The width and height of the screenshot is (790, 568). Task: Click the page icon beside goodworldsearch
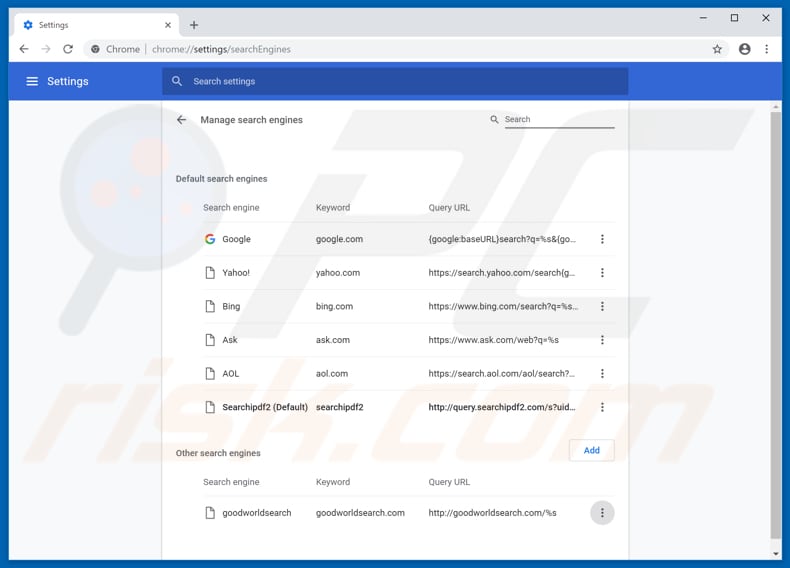210,513
